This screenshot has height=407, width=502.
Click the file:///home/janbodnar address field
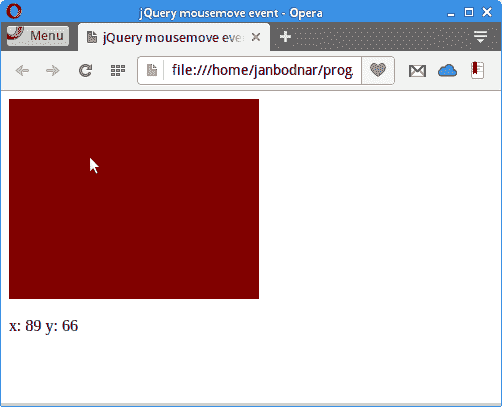point(262,70)
